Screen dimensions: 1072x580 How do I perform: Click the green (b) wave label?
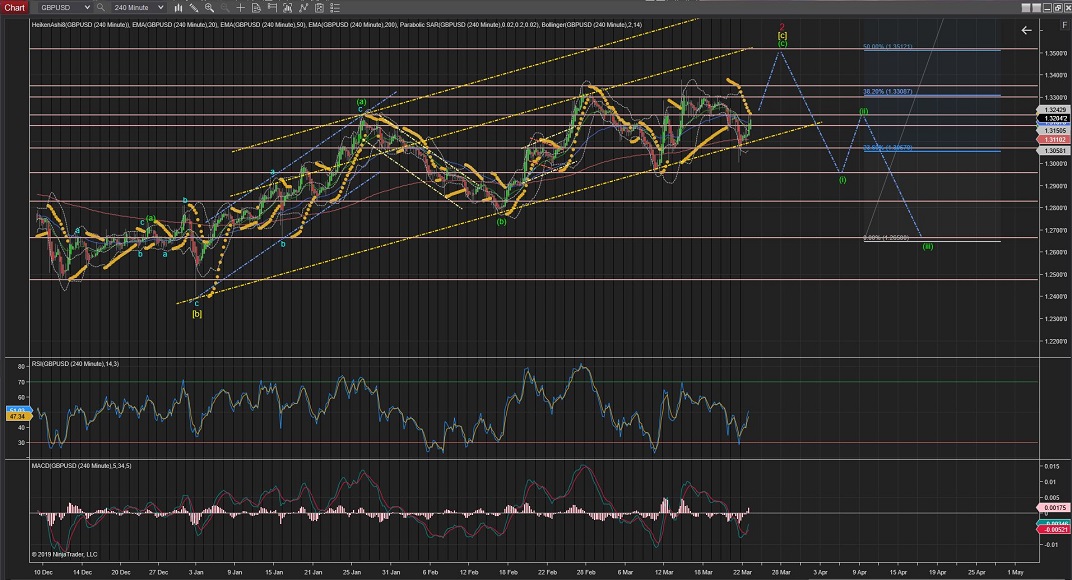tap(502, 221)
